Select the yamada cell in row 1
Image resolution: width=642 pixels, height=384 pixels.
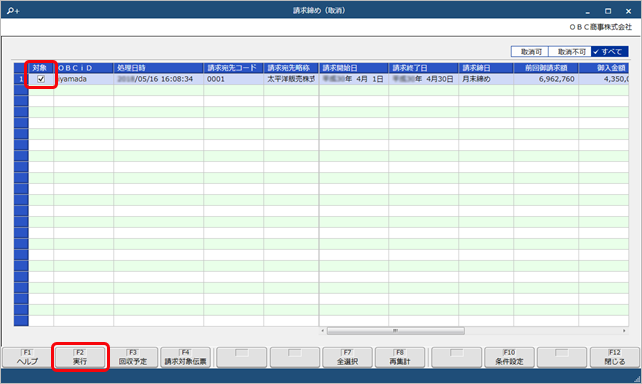pos(84,79)
